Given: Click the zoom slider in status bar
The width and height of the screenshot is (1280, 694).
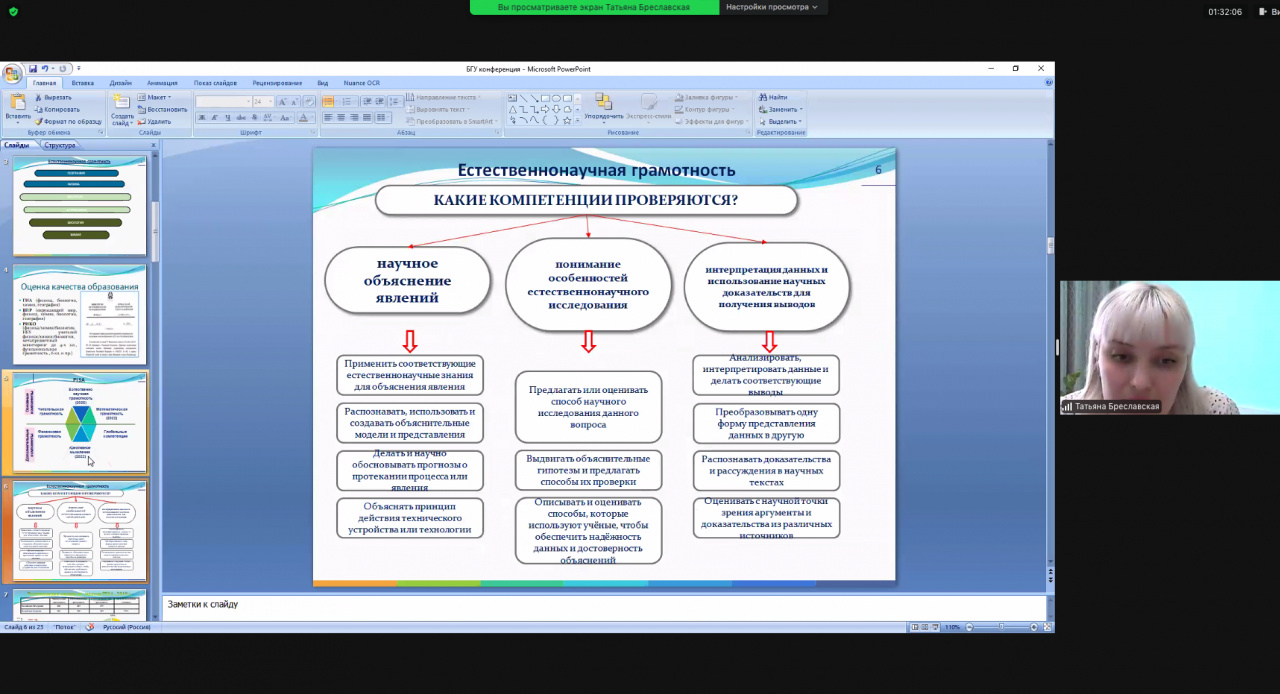Looking at the screenshot, I should [x=1000, y=627].
